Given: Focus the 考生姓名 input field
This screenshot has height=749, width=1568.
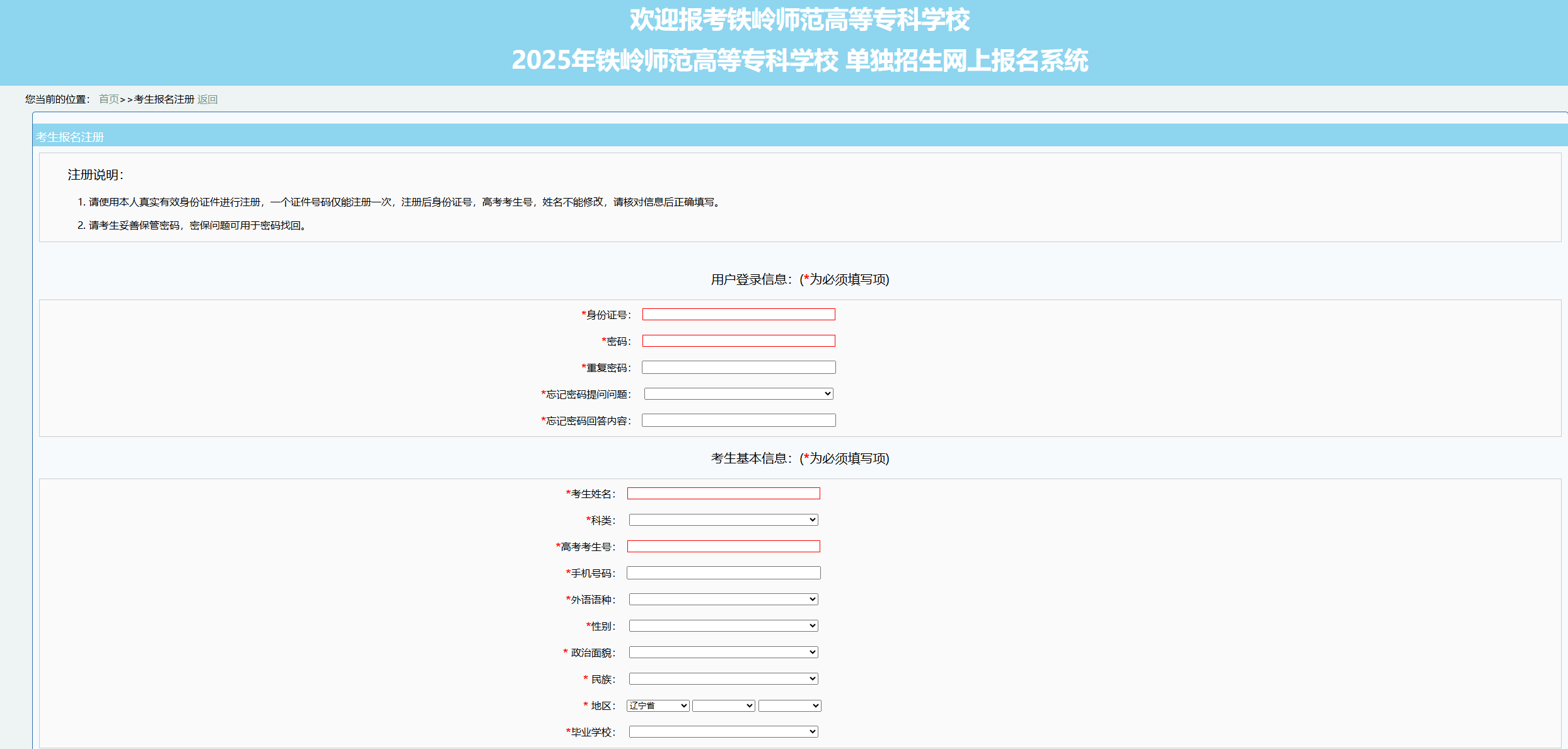Looking at the screenshot, I should (724, 493).
